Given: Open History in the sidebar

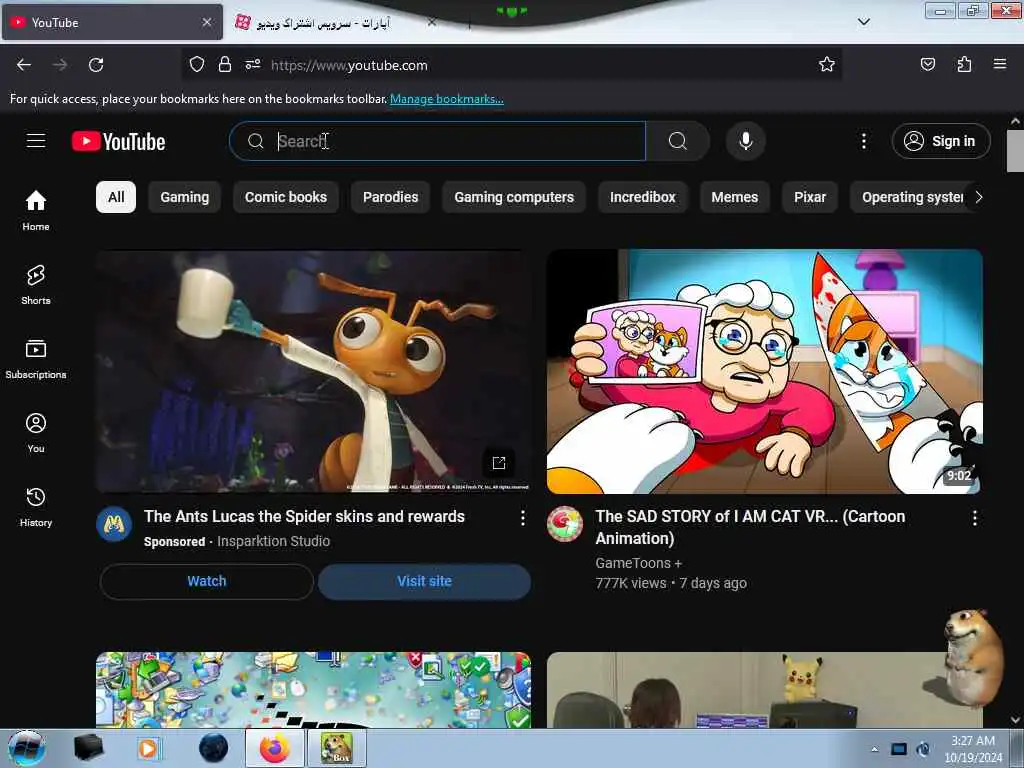Looking at the screenshot, I should [x=36, y=507].
